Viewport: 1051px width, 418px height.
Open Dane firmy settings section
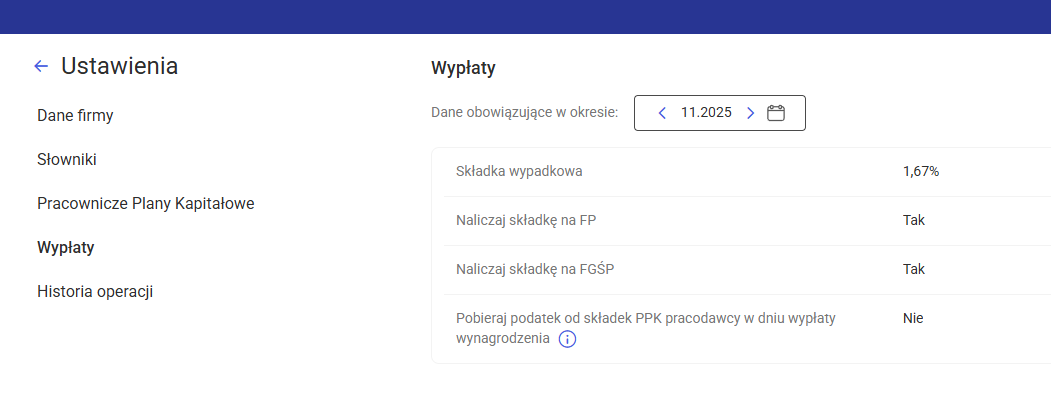[75, 115]
